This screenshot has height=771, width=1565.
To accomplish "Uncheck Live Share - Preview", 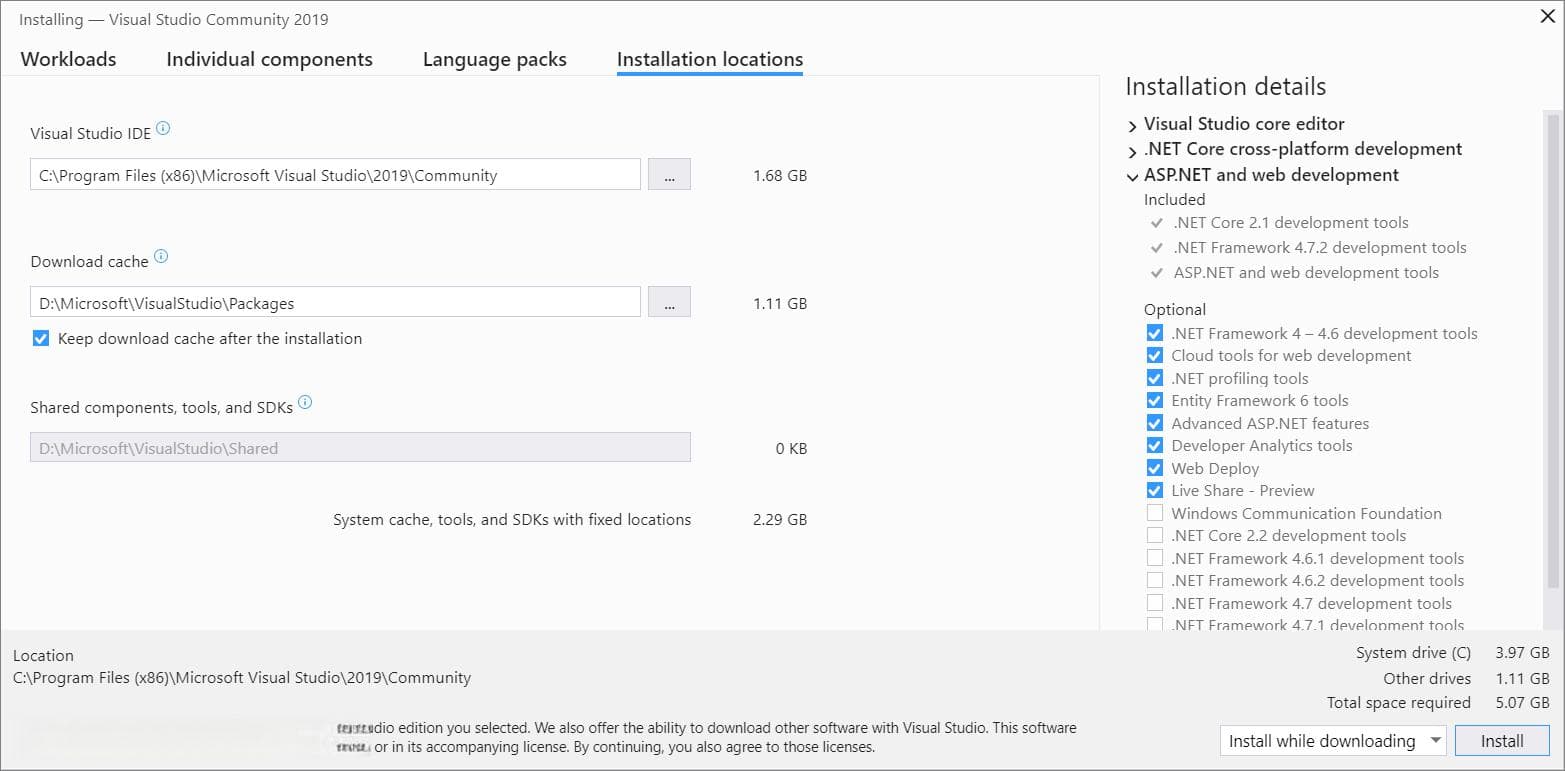I will (1155, 490).
